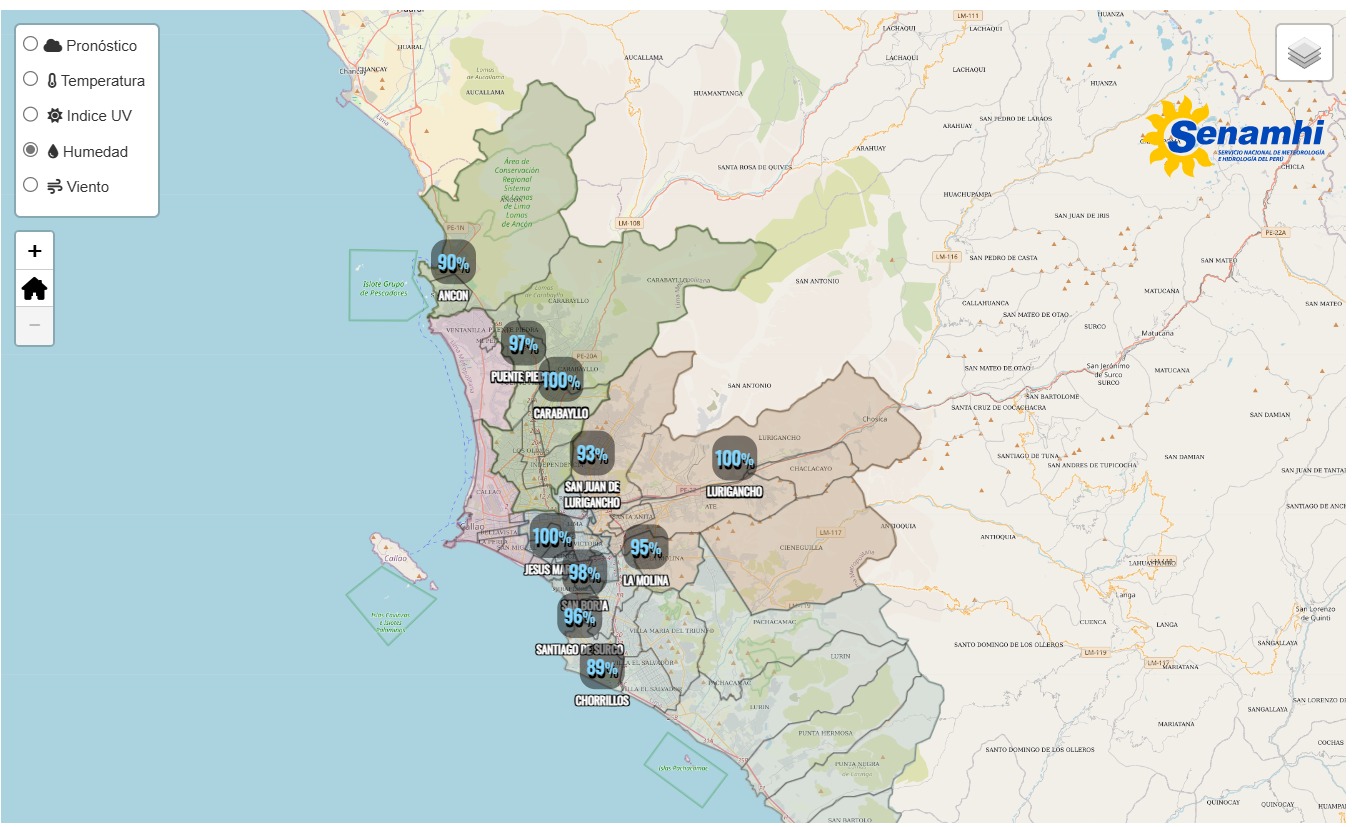The width and height of the screenshot is (1352, 827).
Task: Open the 95% humidity marker at La Molina
Action: [x=645, y=547]
